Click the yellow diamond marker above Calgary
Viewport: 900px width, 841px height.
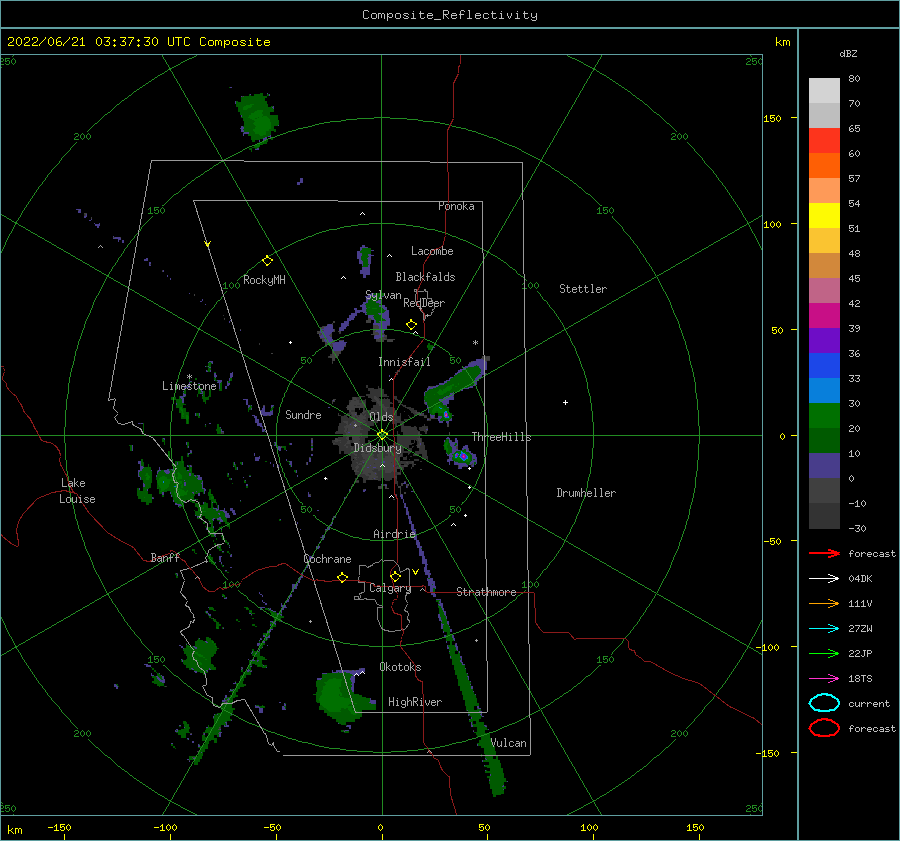coord(395,576)
